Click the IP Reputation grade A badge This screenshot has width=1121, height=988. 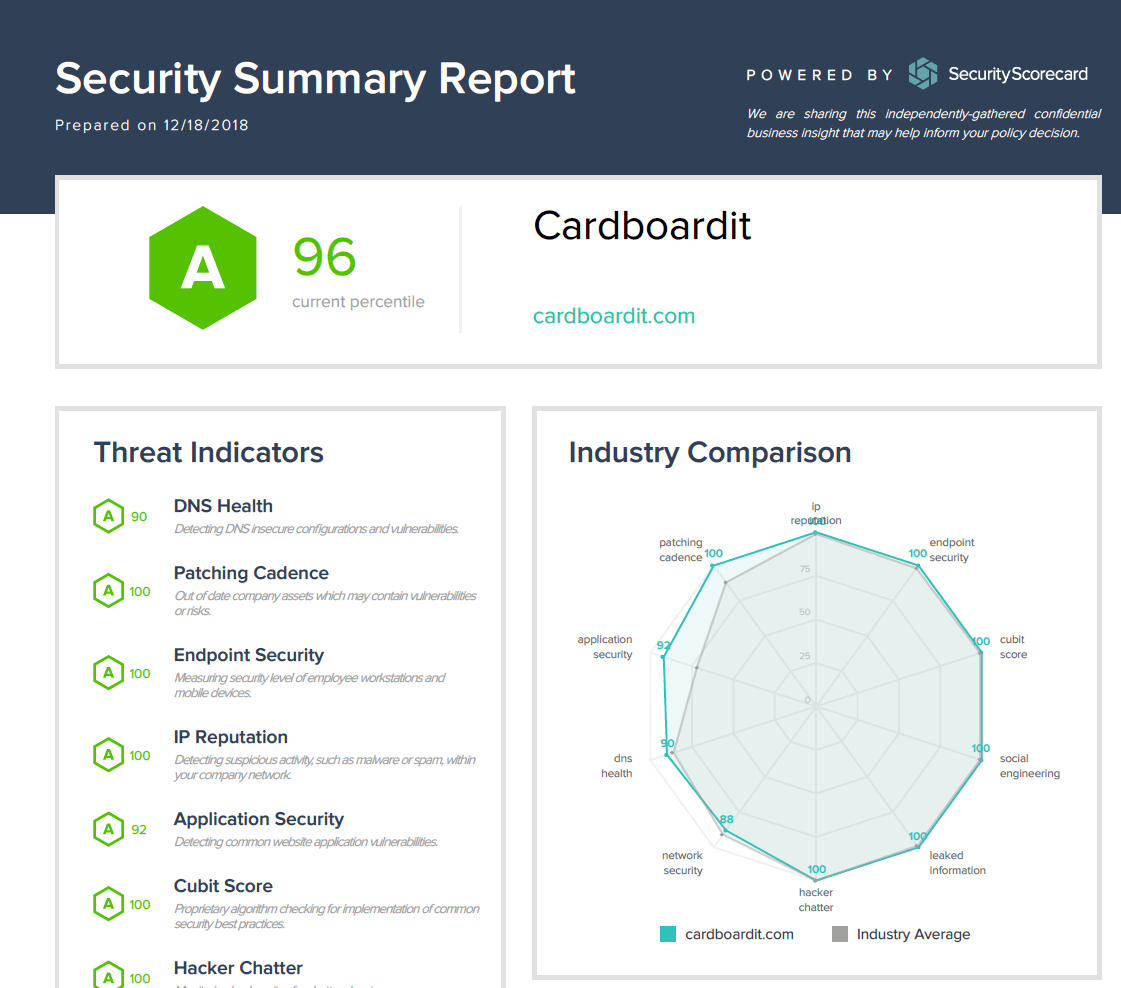pos(109,755)
